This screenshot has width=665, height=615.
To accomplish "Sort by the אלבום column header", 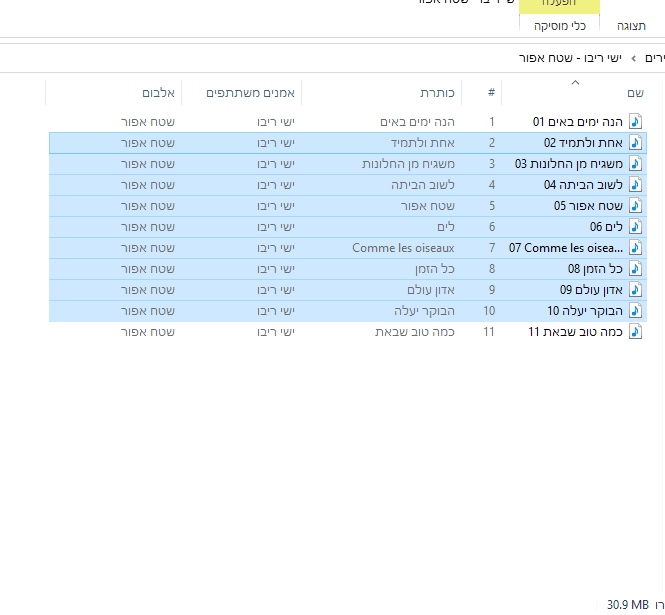I will click(x=158, y=93).
